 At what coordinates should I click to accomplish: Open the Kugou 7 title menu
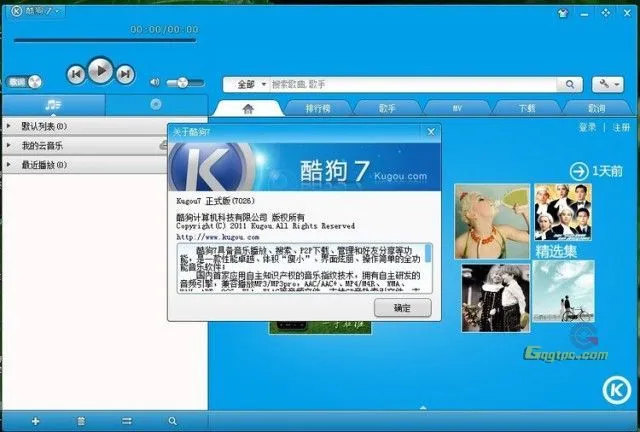pos(36,11)
